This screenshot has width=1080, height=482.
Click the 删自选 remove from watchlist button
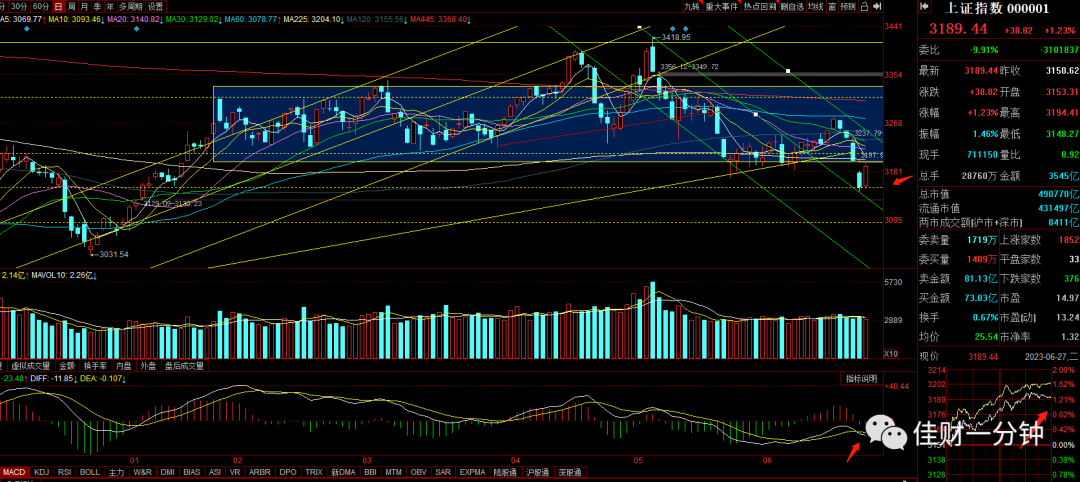tap(792, 6)
